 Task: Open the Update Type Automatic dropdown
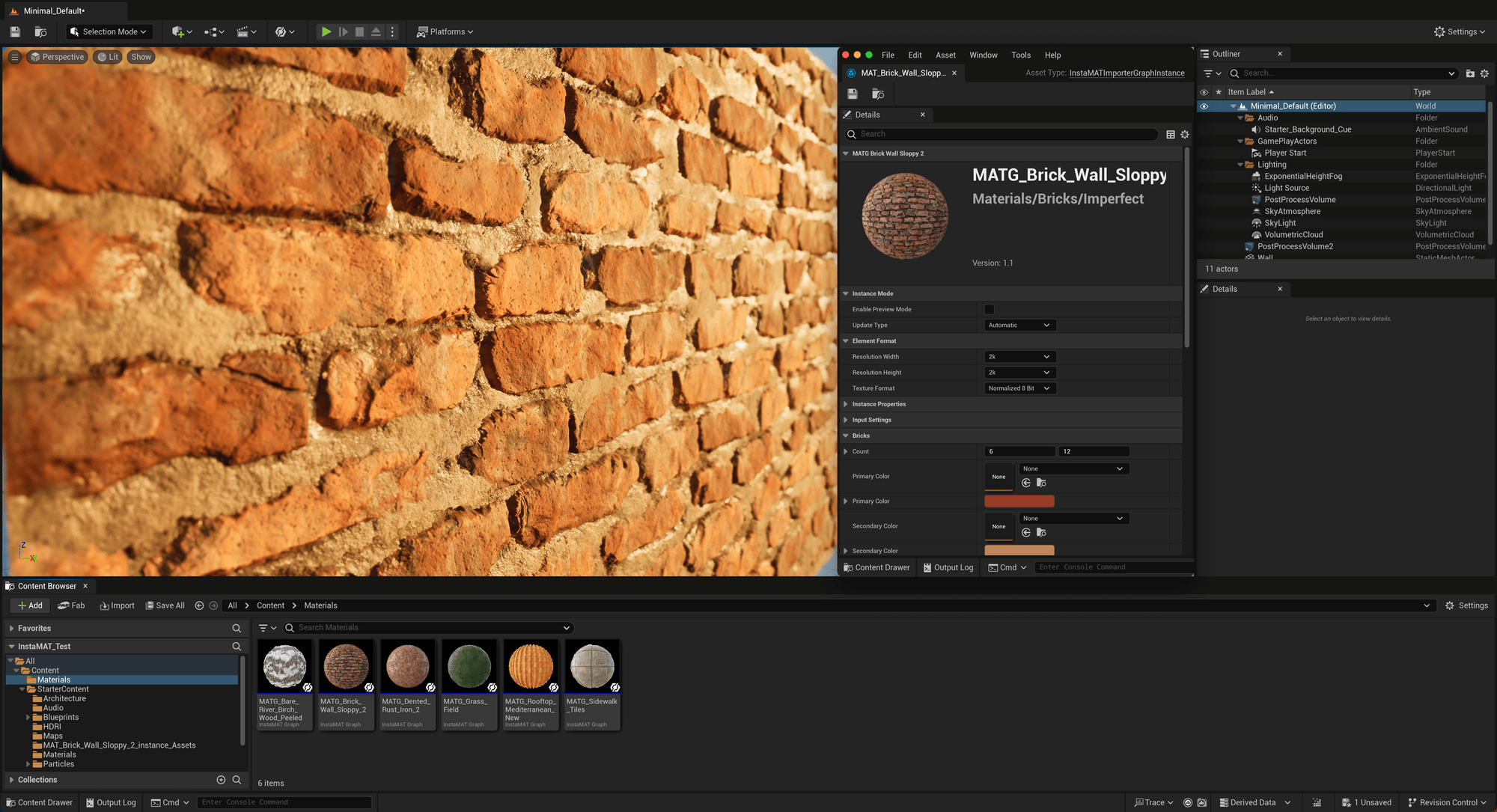[1019, 325]
